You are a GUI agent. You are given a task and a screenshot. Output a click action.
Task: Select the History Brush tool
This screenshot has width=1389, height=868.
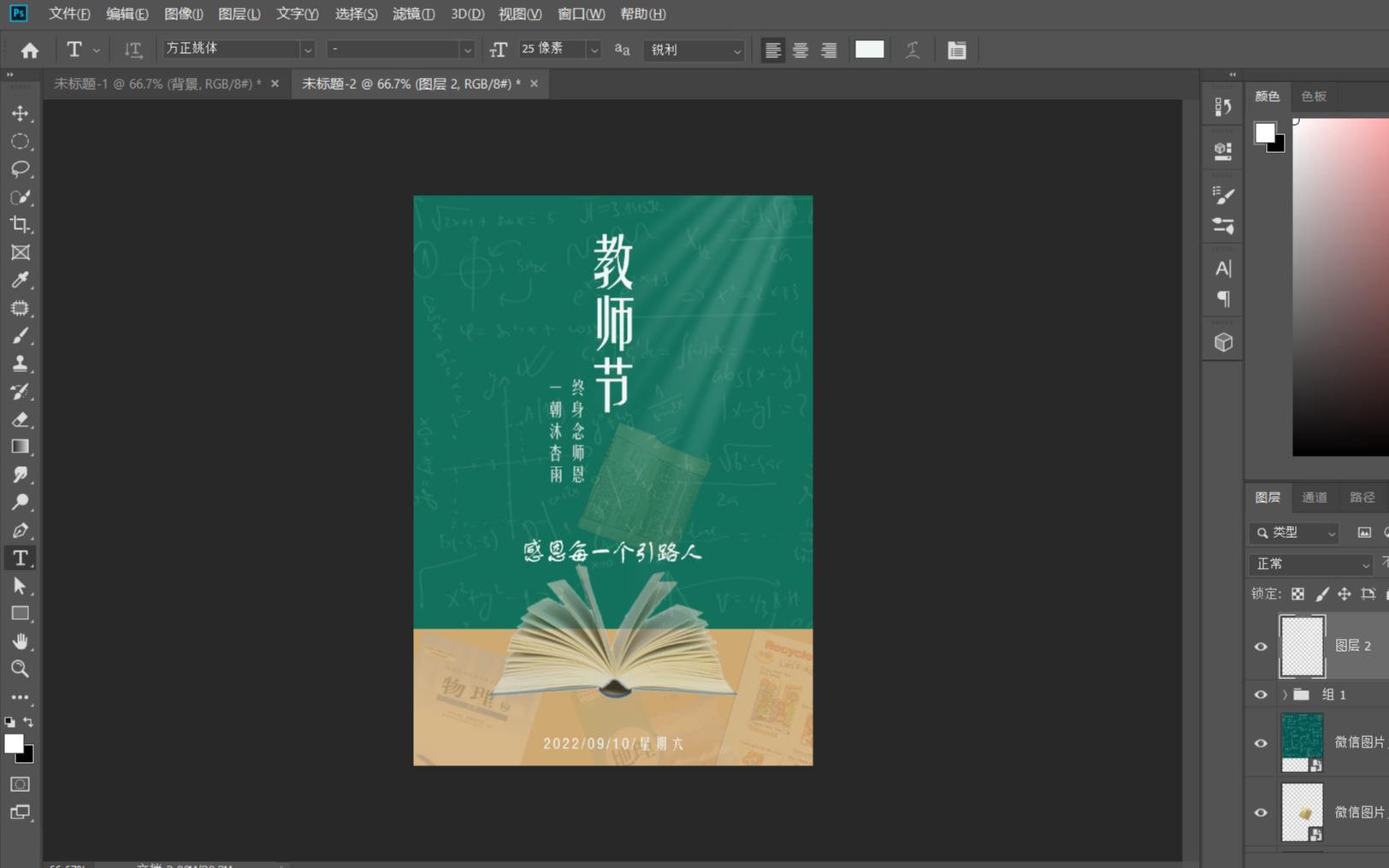20,391
